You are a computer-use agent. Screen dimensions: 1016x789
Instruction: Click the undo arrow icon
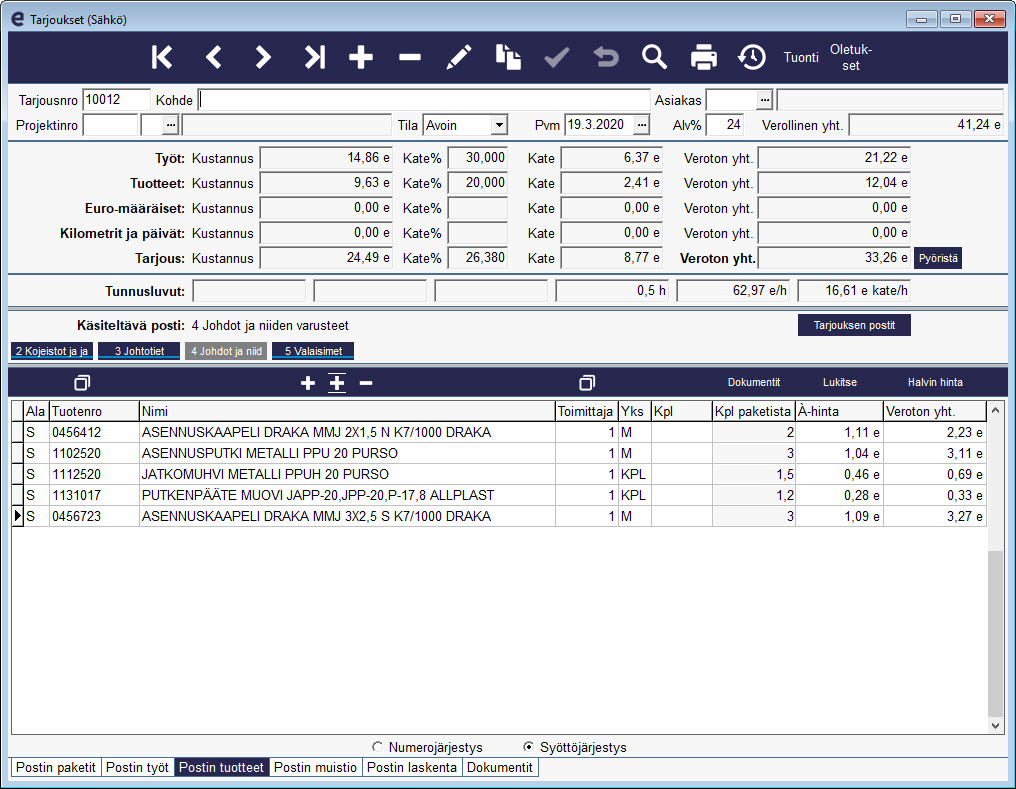coord(606,57)
